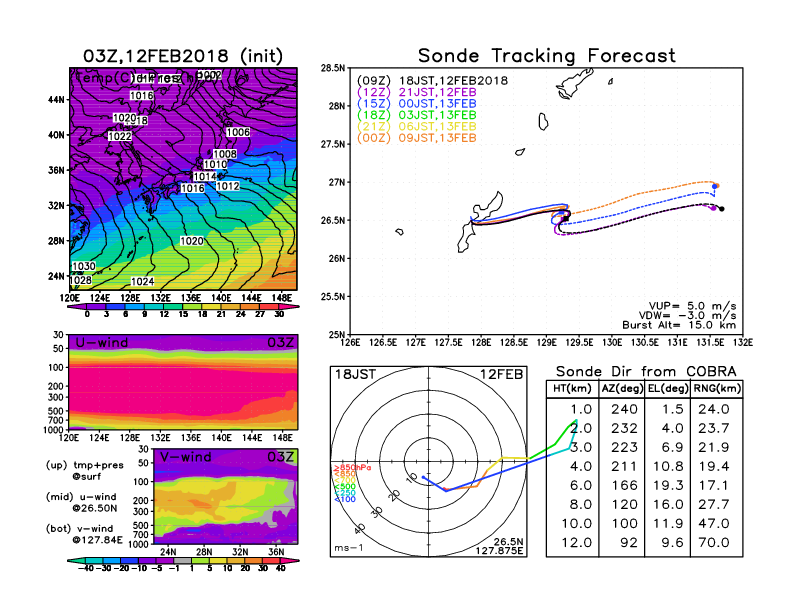This screenshot has width=792, height=612.
Task: Click the green swatch between 12 and 15 on the temperature color bar
Action: pos(174,307)
